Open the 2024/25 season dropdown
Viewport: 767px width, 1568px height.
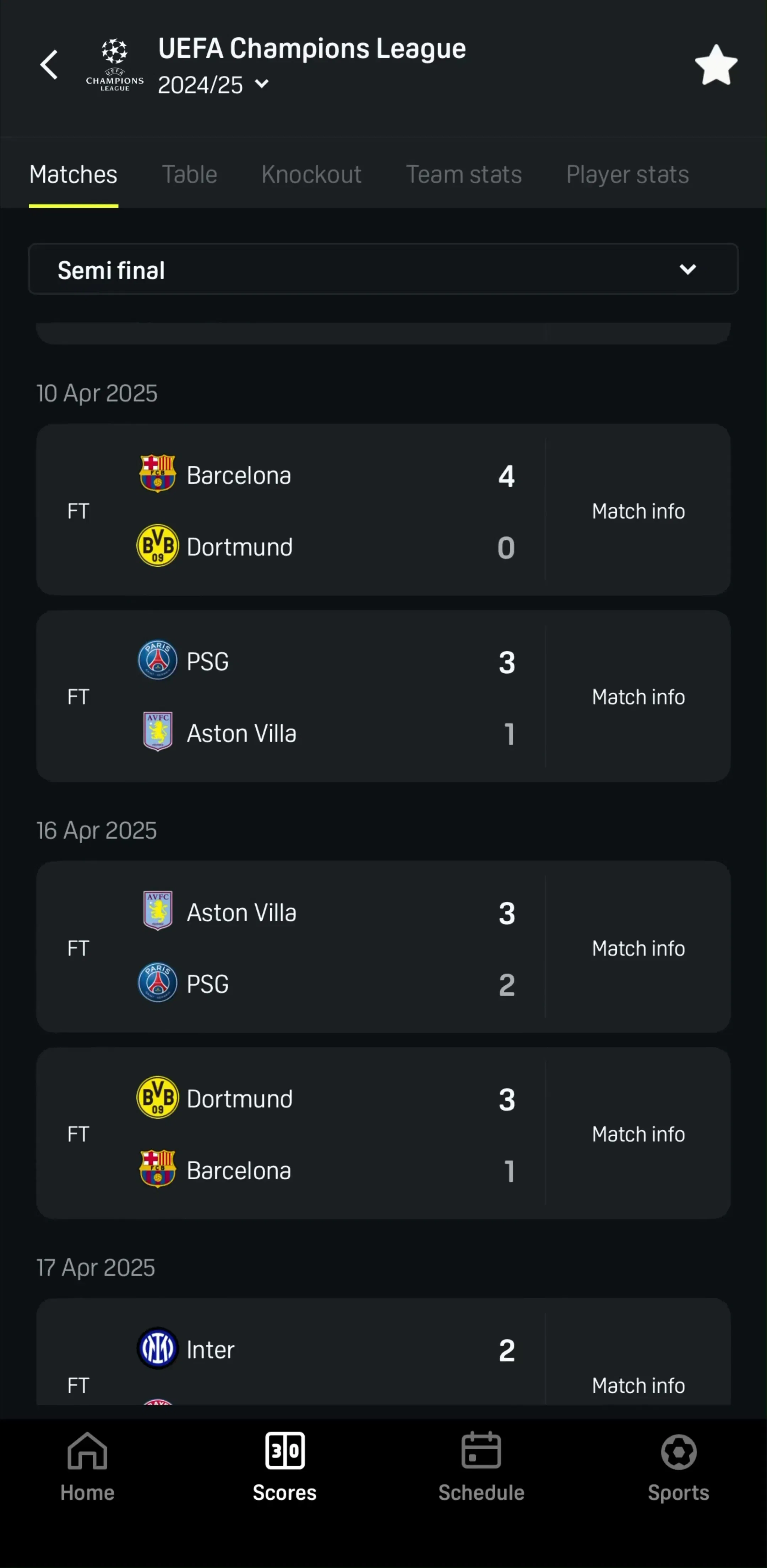pos(213,85)
